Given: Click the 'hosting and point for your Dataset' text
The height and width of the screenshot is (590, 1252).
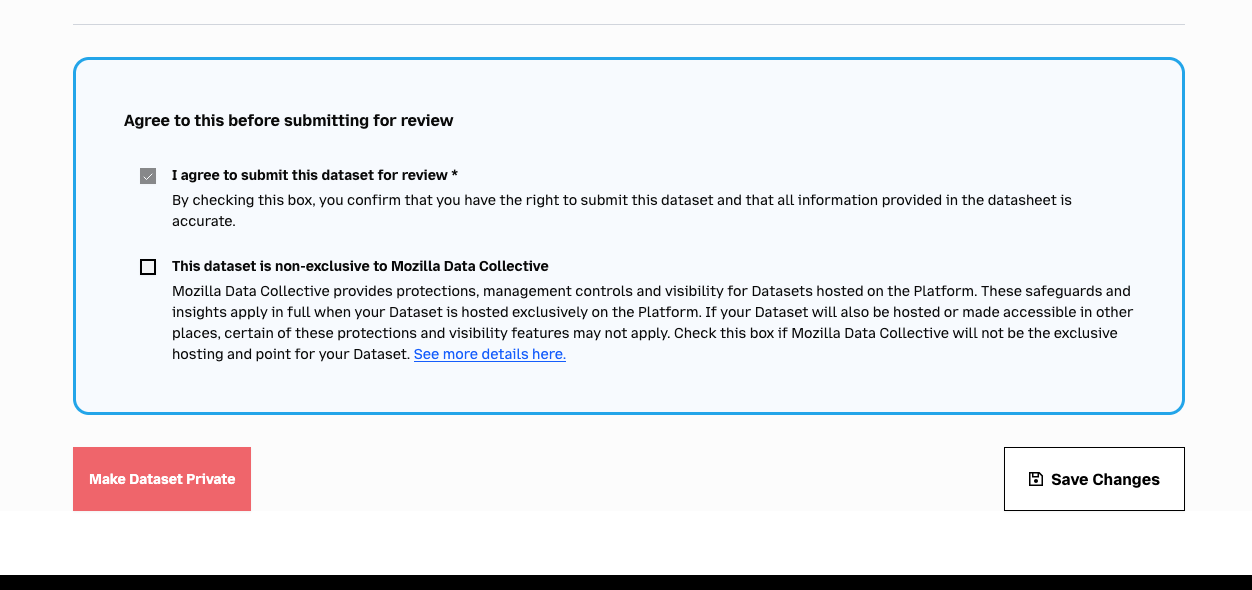Looking at the screenshot, I should tap(291, 354).
